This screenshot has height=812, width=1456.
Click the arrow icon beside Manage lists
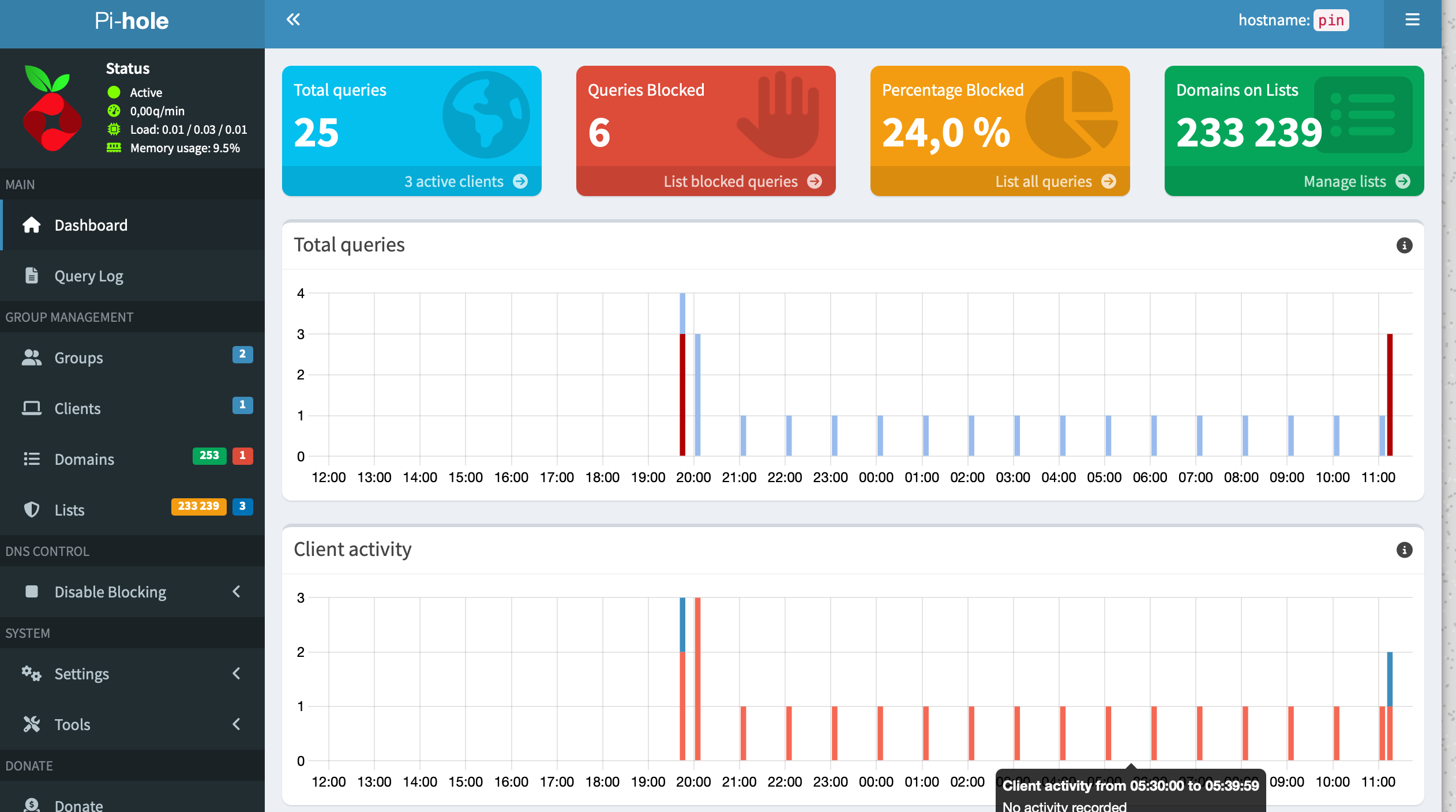[1403, 181]
